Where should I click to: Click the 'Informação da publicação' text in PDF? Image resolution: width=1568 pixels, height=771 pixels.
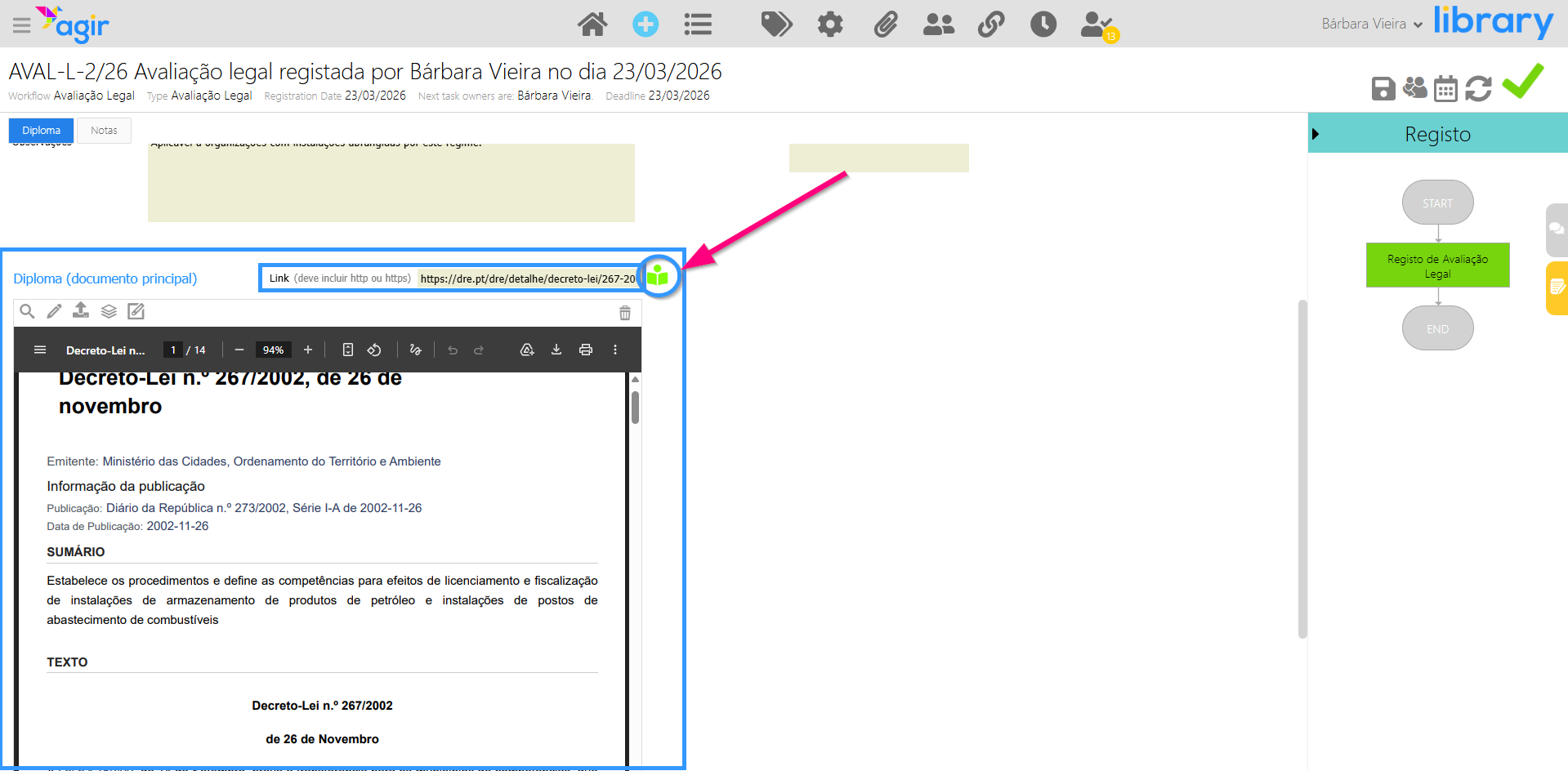tap(126, 486)
